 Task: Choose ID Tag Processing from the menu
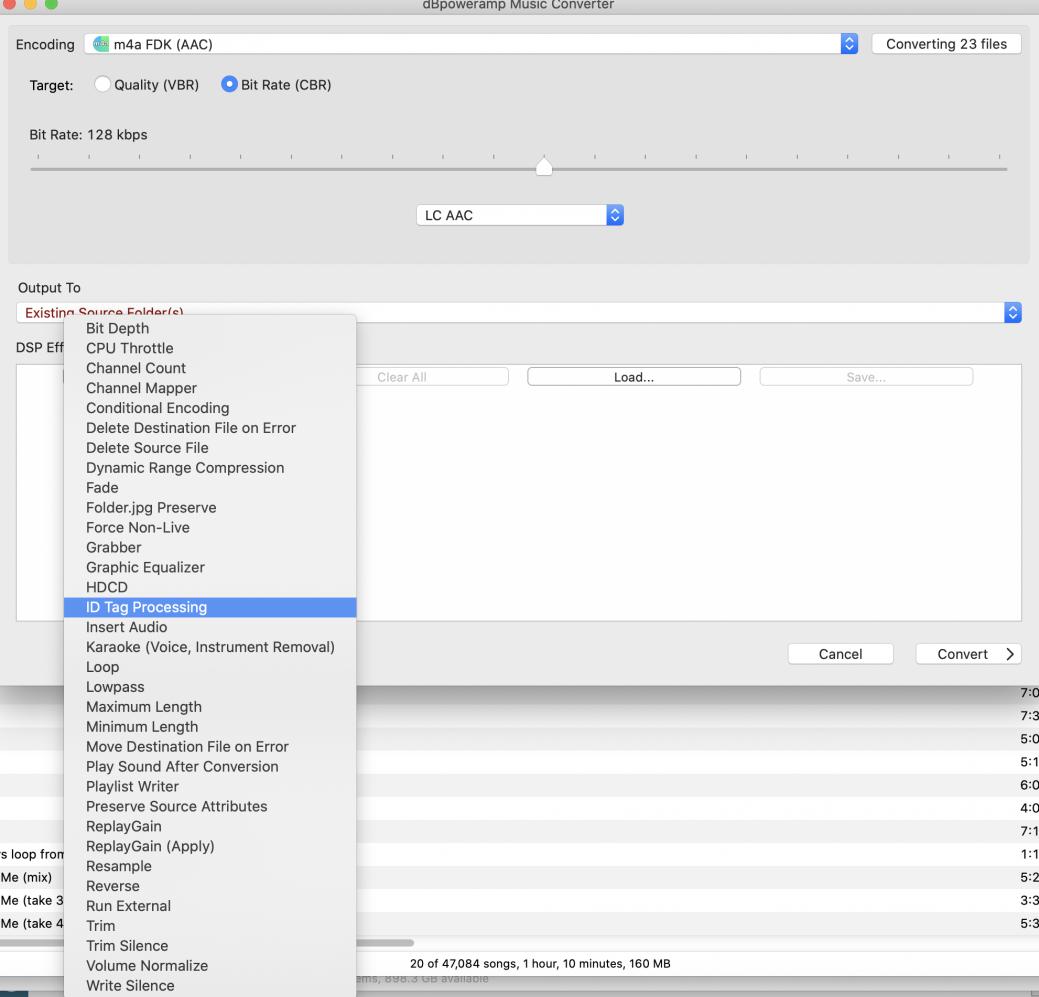click(x=146, y=607)
